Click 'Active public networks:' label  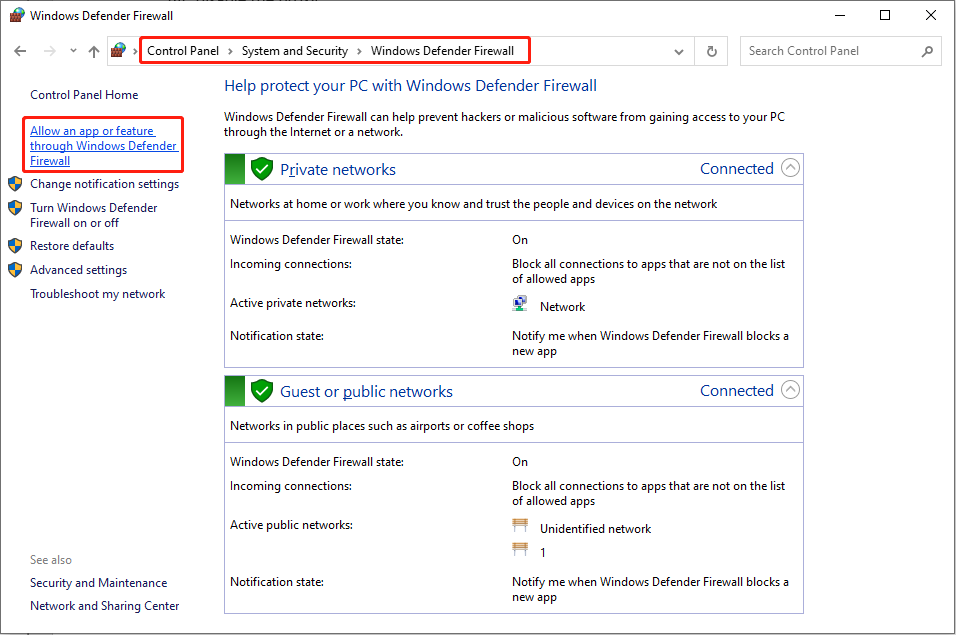pos(291,525)
